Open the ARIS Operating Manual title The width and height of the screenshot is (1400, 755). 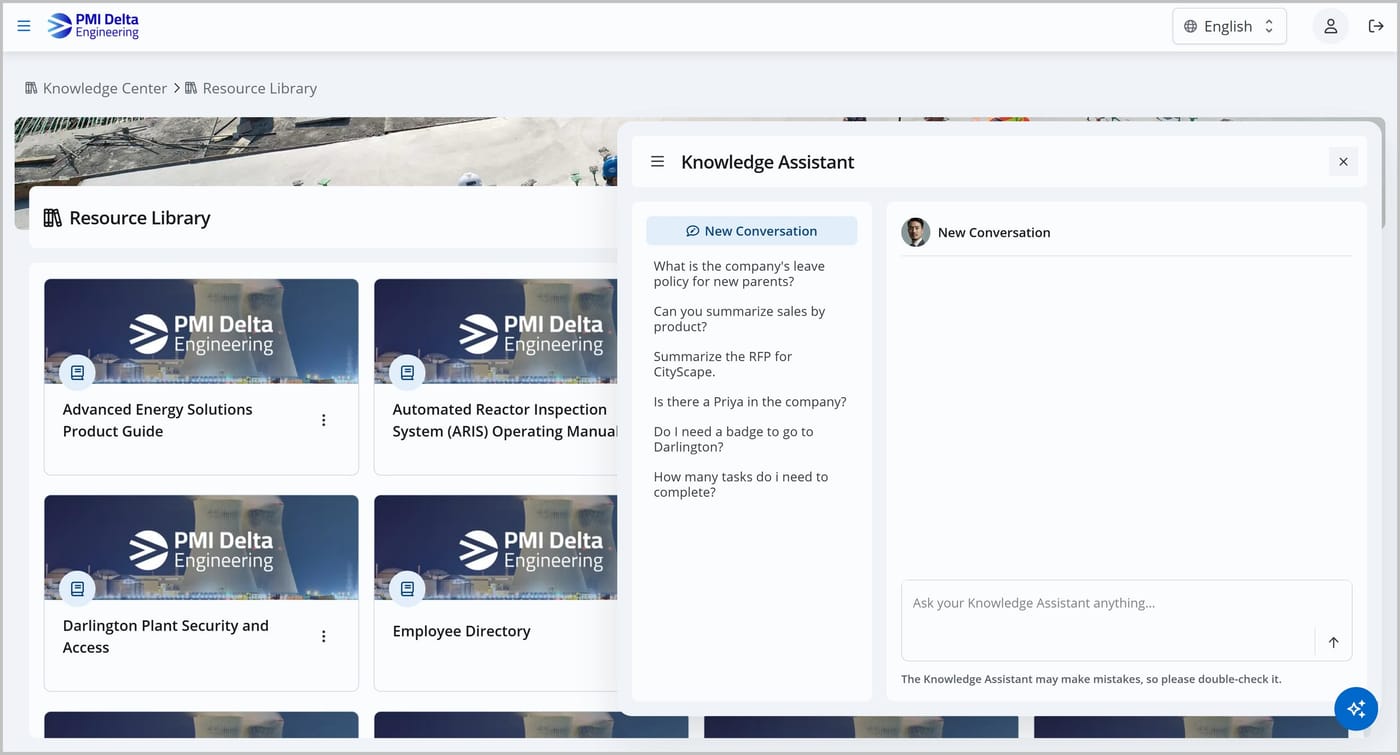(x=504, y=420)
